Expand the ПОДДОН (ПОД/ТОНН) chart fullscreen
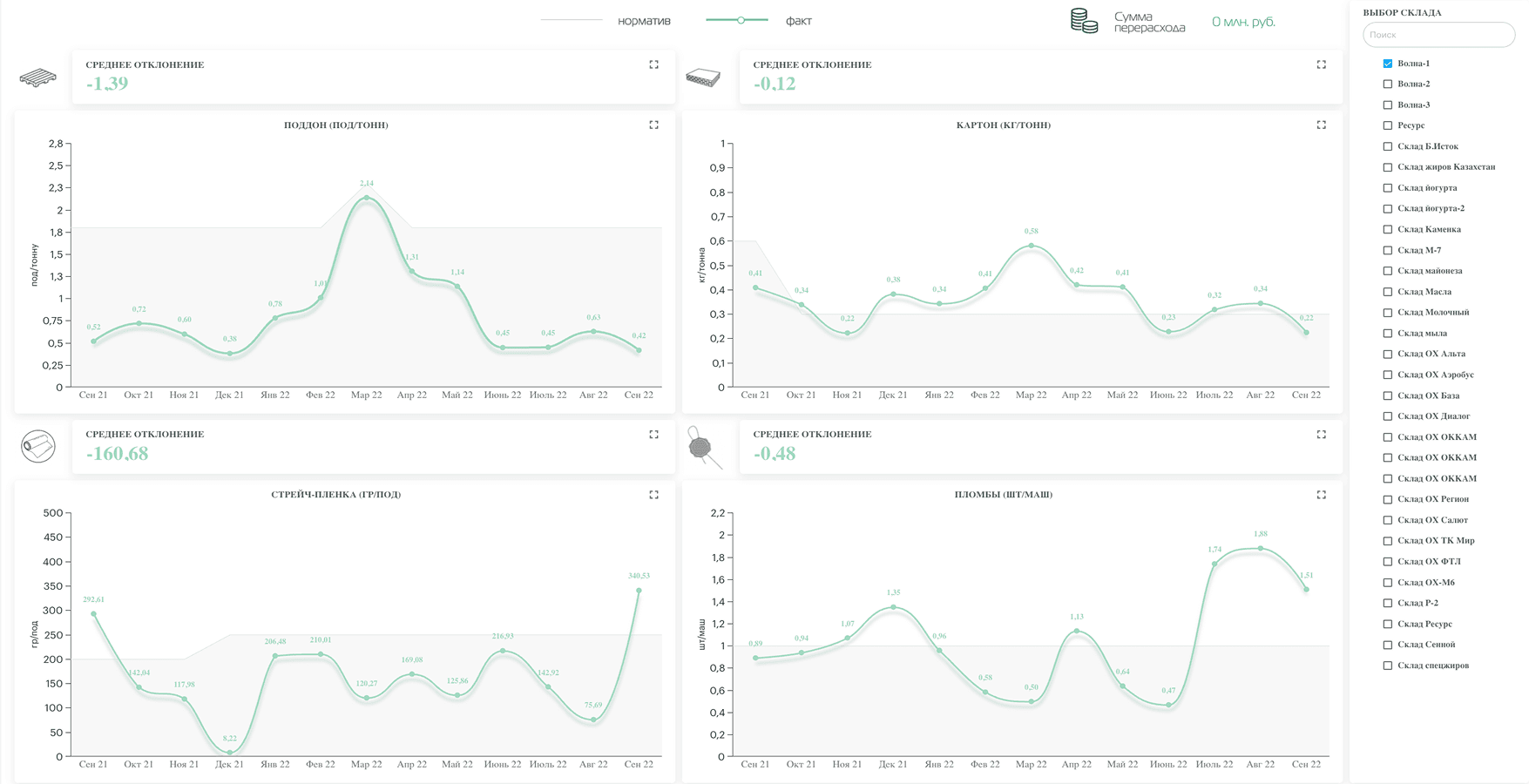Image resolution: width=1529 pixels, height=784 pixels. [x=653, y=125]
